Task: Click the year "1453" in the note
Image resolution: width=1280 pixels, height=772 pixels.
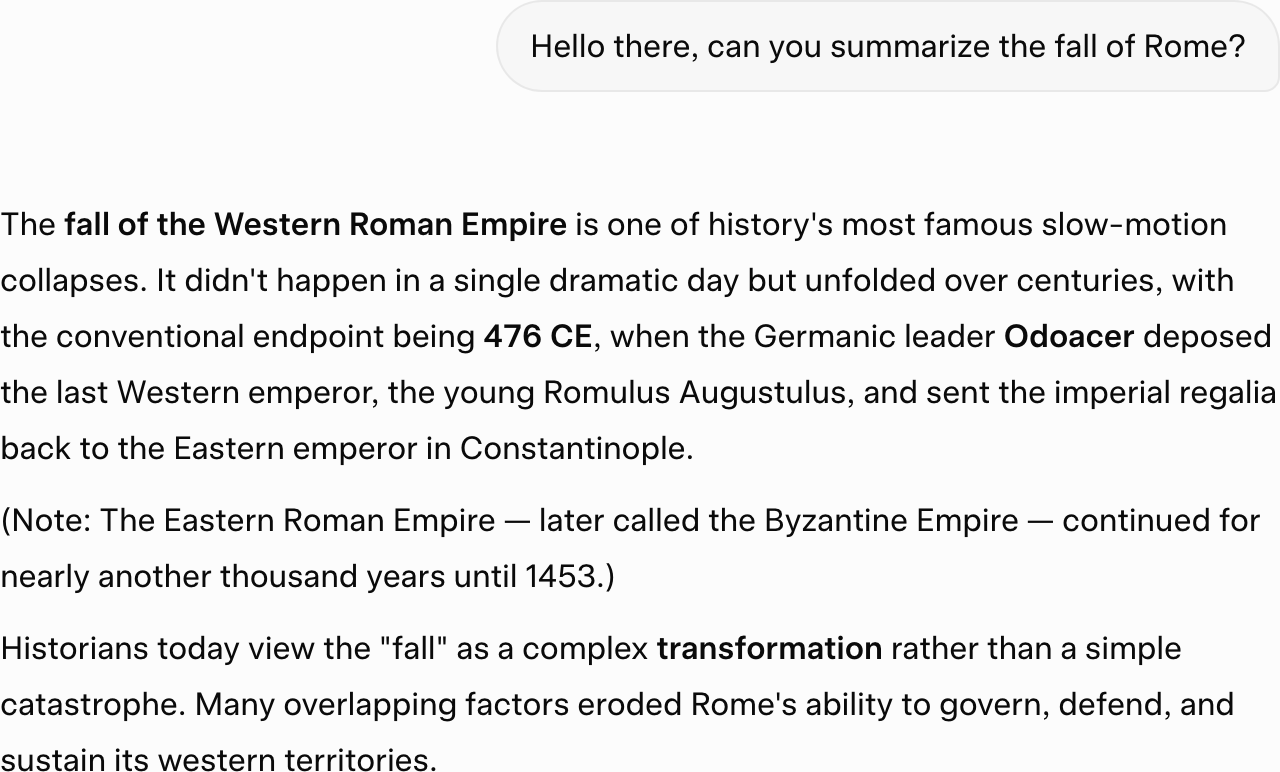Action: [x=560, y=577]
